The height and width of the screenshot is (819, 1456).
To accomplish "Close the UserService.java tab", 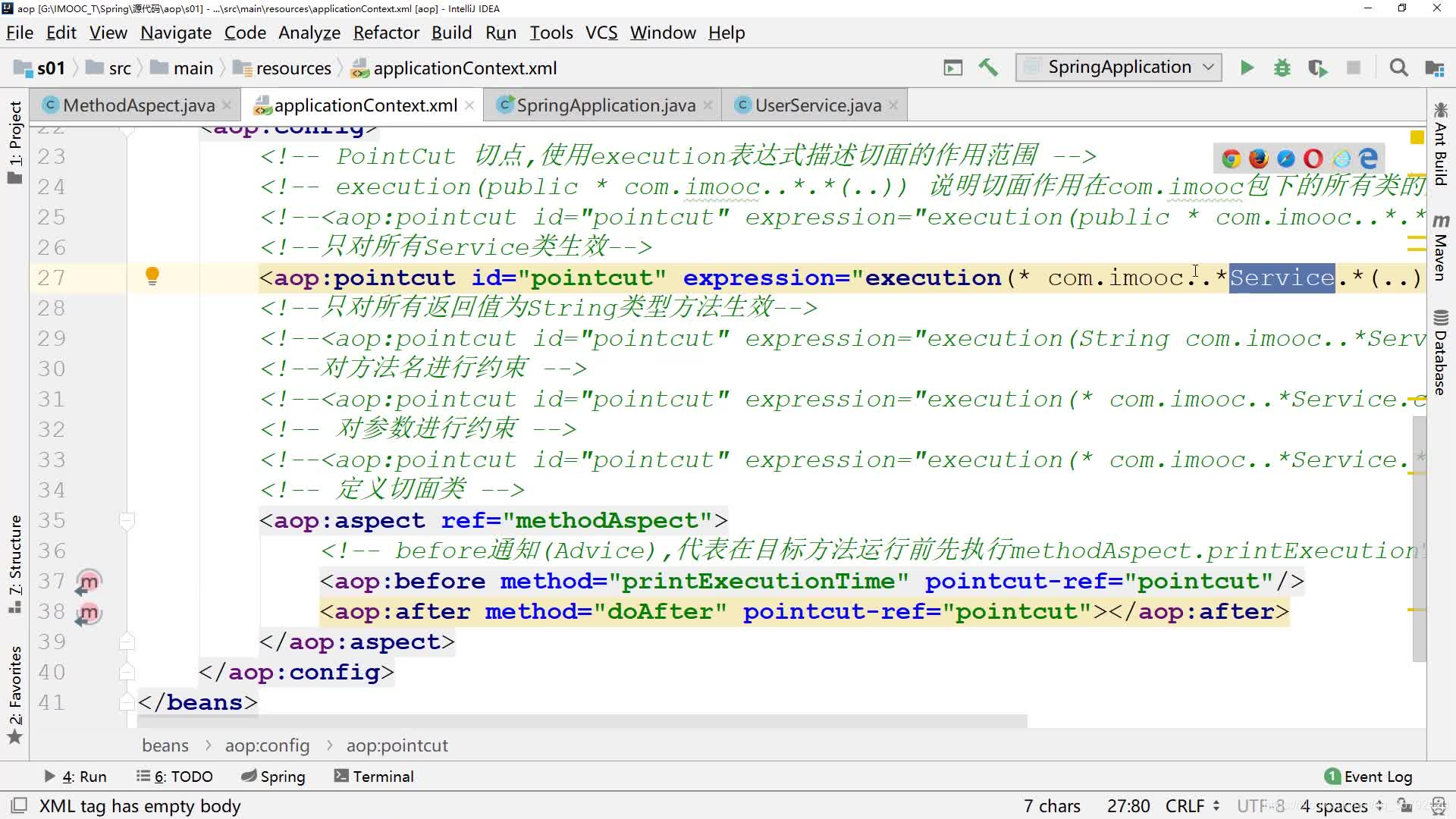I will tap(893, 105).
